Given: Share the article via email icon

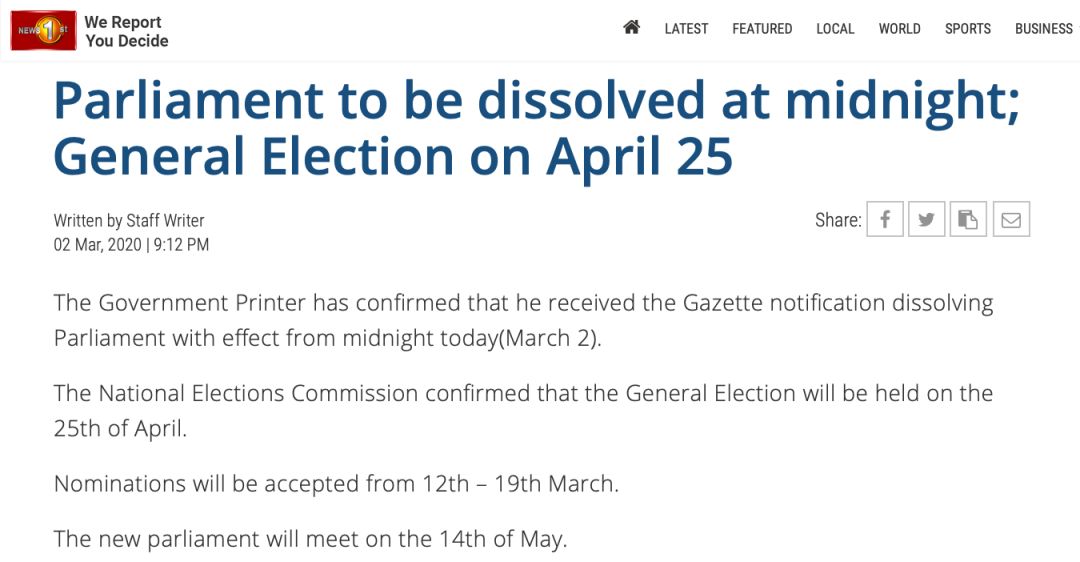Looking at the screenshot, I should [x=1011, y=220].
